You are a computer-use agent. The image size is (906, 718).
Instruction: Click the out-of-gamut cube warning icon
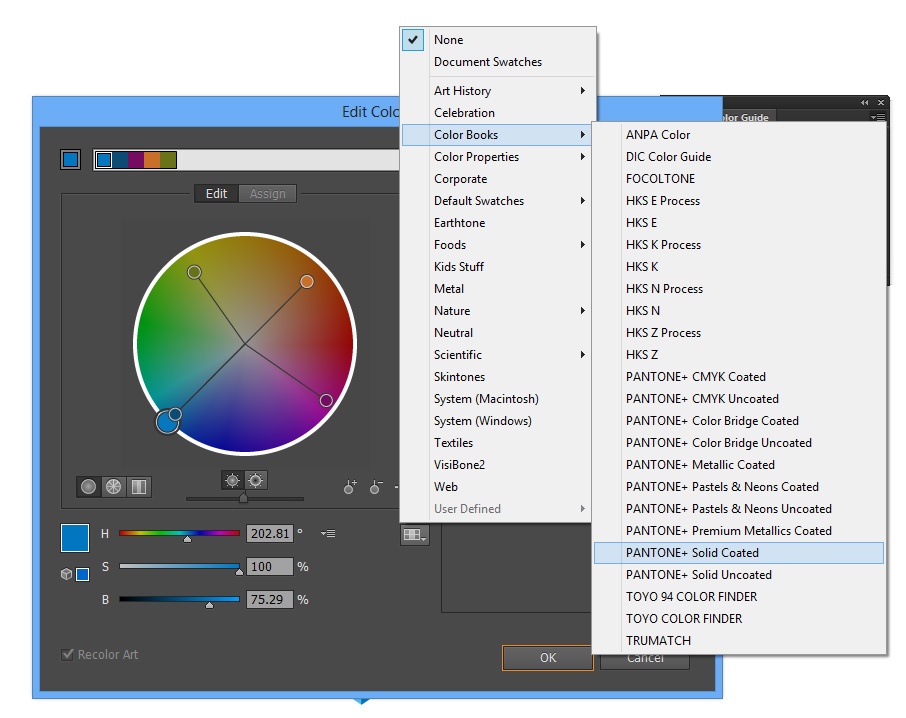coord(66,574)
